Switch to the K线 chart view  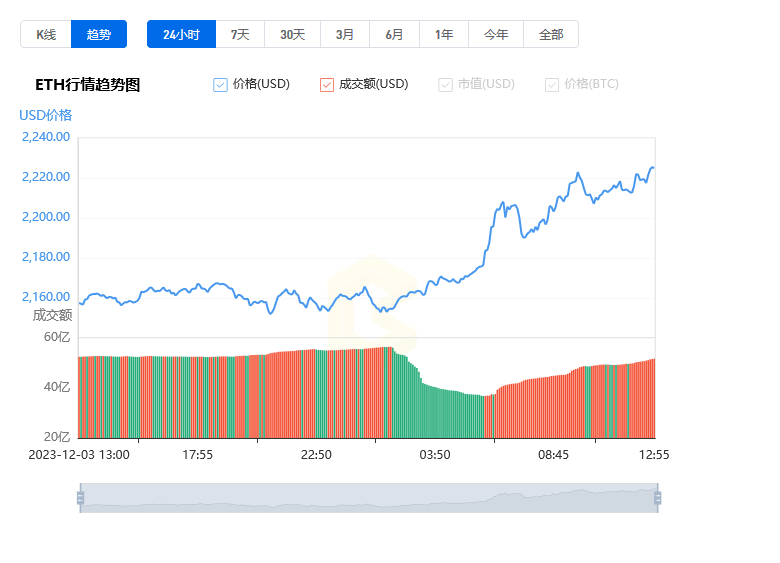coord(46,34)
